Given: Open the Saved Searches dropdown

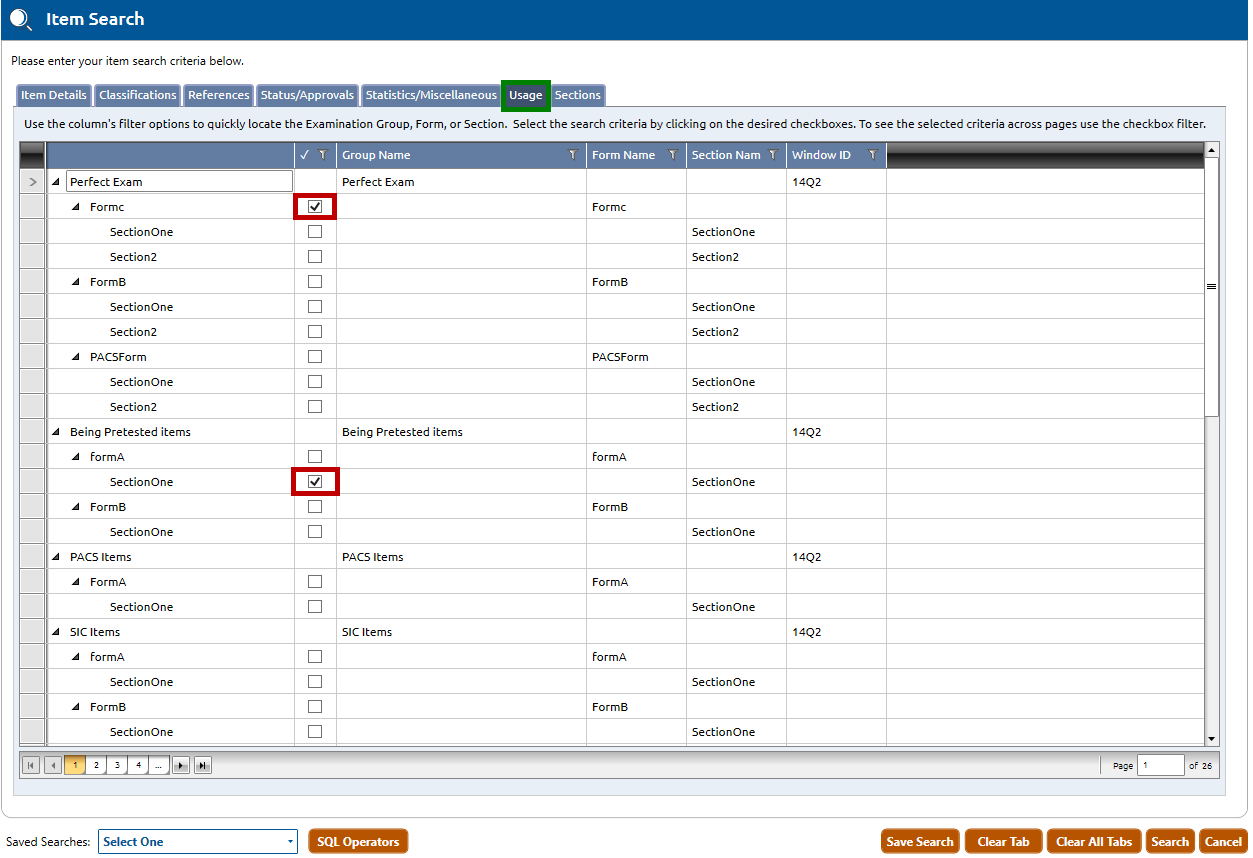Looking at the screenshot, I should 197,842.
